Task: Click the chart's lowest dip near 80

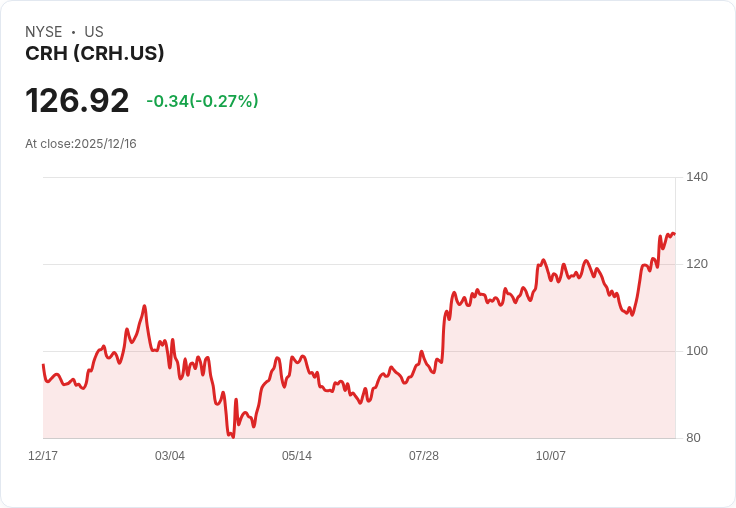Action: pyautogui.click(x=233, y=437)
